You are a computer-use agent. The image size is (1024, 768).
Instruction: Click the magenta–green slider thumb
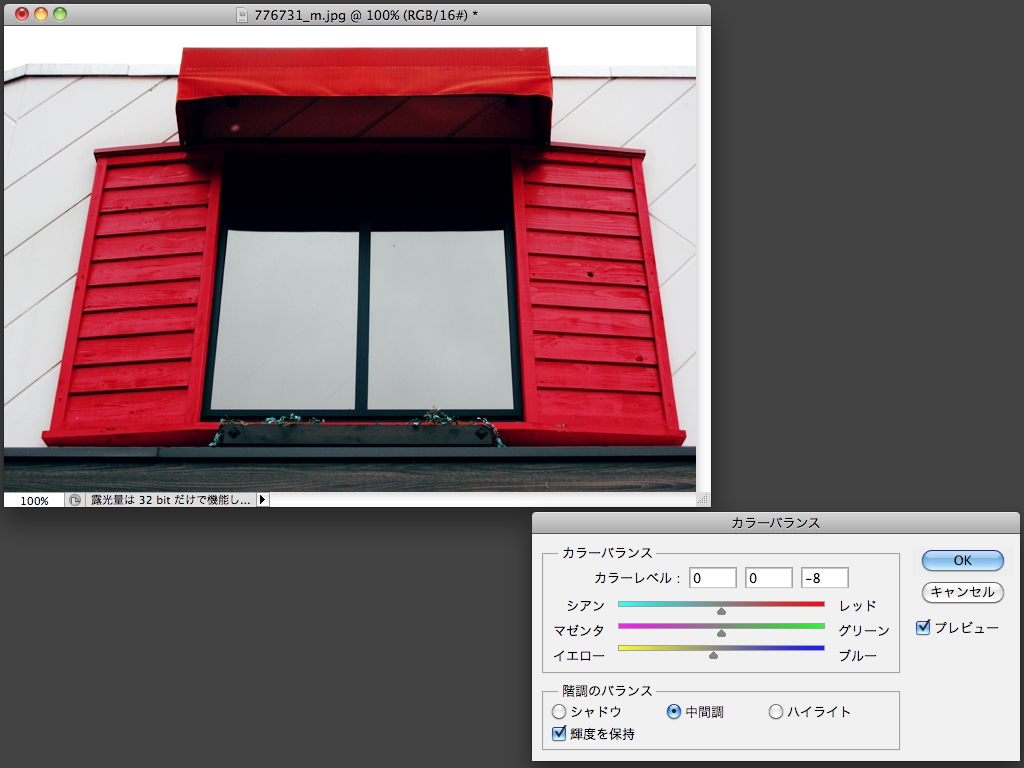721,633
